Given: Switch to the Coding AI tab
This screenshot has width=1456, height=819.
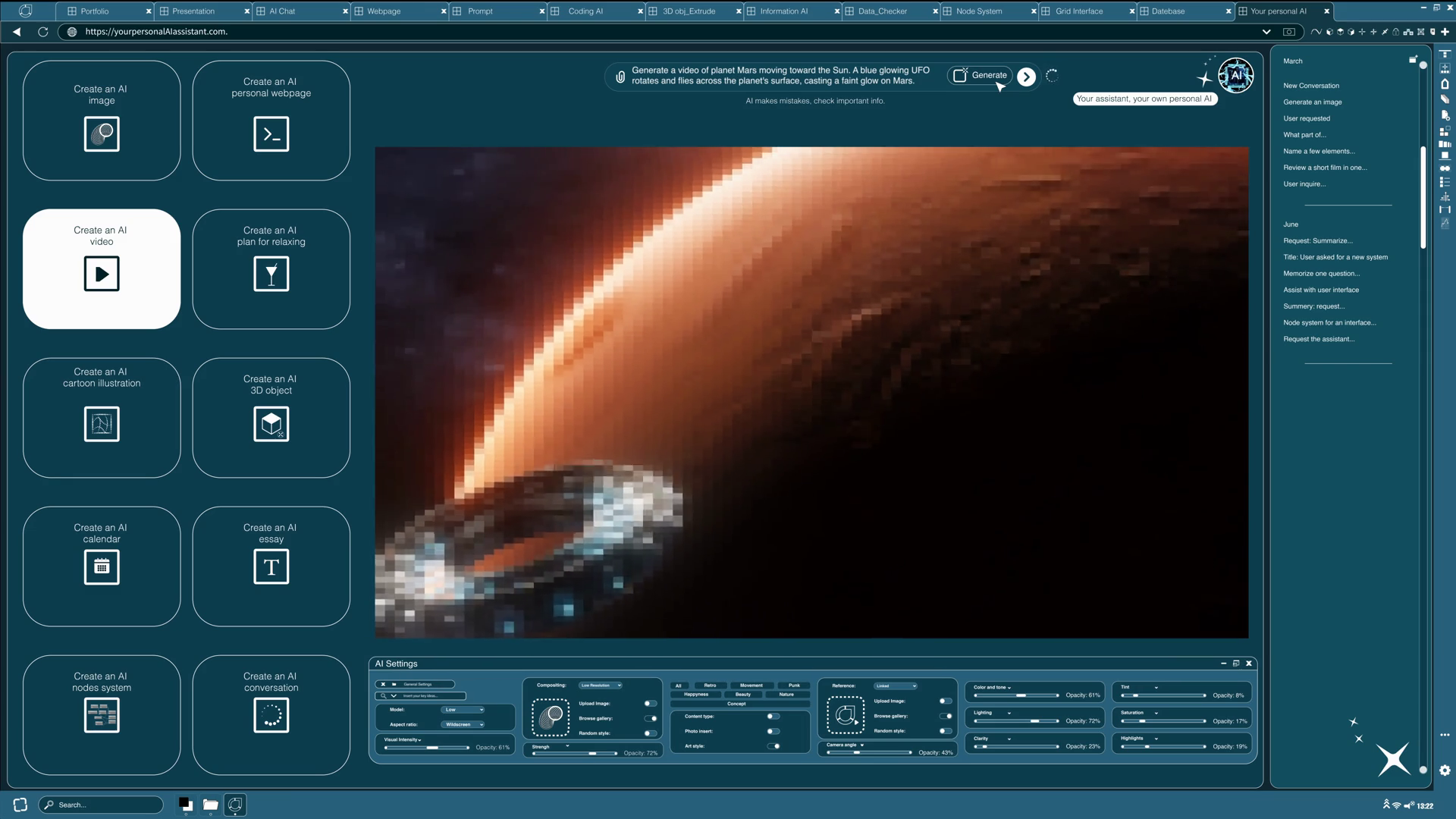Looking at the screenshot, I should [585, 11].
